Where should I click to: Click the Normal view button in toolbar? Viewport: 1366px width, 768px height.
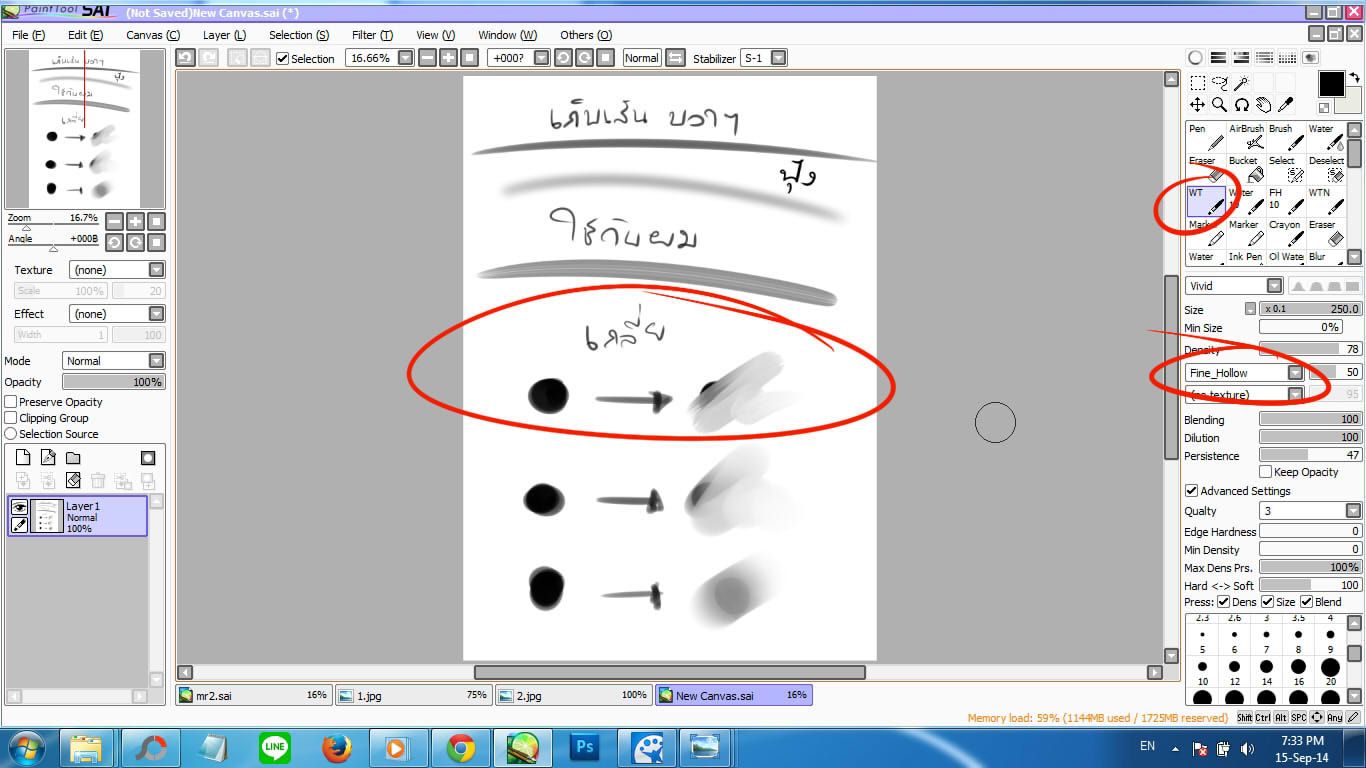641,58
